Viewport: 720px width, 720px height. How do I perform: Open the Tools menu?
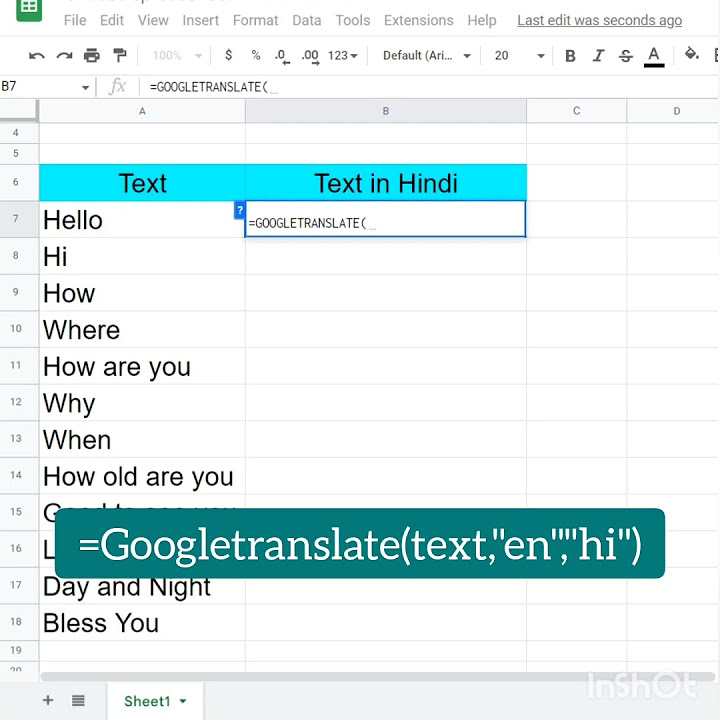(x=353, y=20)
